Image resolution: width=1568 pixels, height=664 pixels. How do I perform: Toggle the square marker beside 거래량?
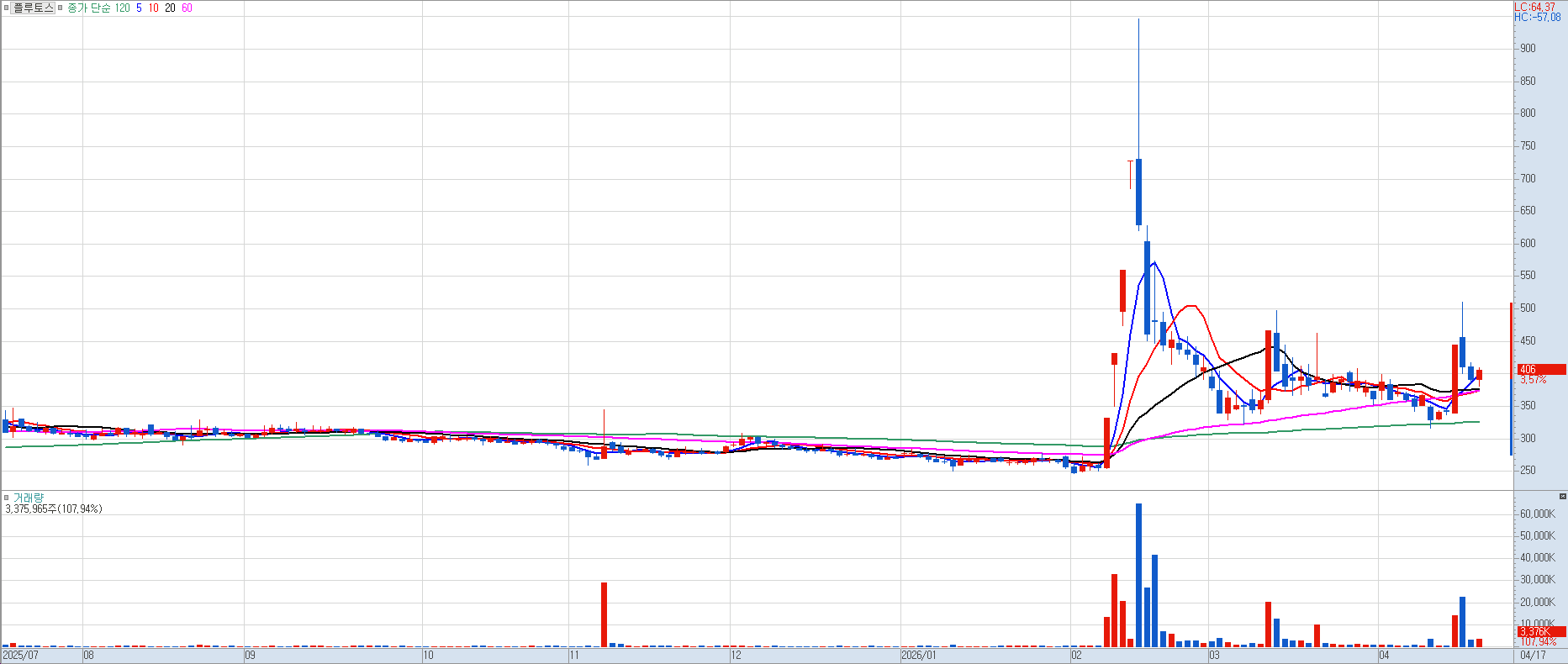pos(7,498)
